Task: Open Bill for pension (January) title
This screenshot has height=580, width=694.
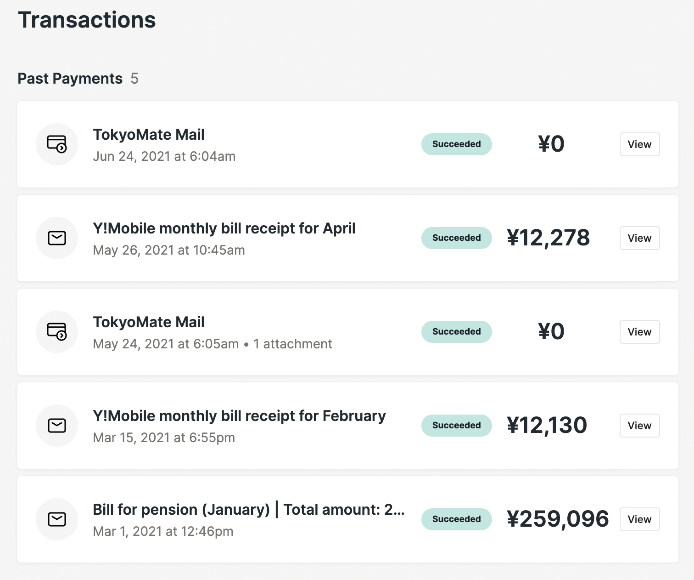Action: tap(249, 510)
